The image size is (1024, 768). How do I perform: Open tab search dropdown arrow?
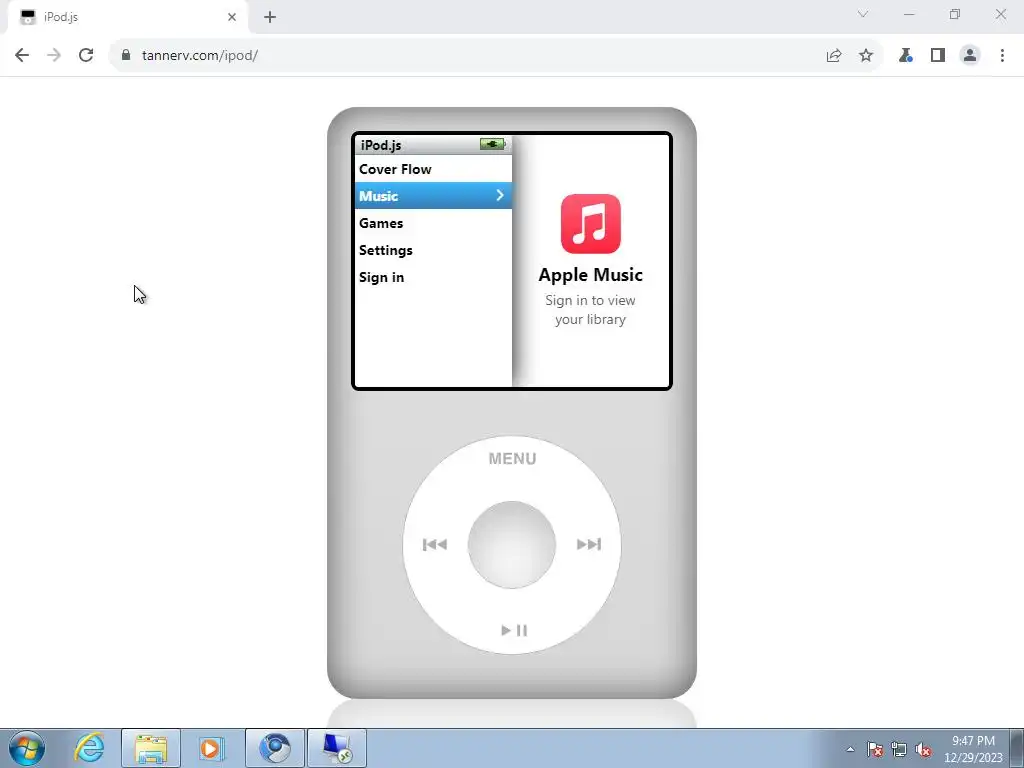point(863,14)
